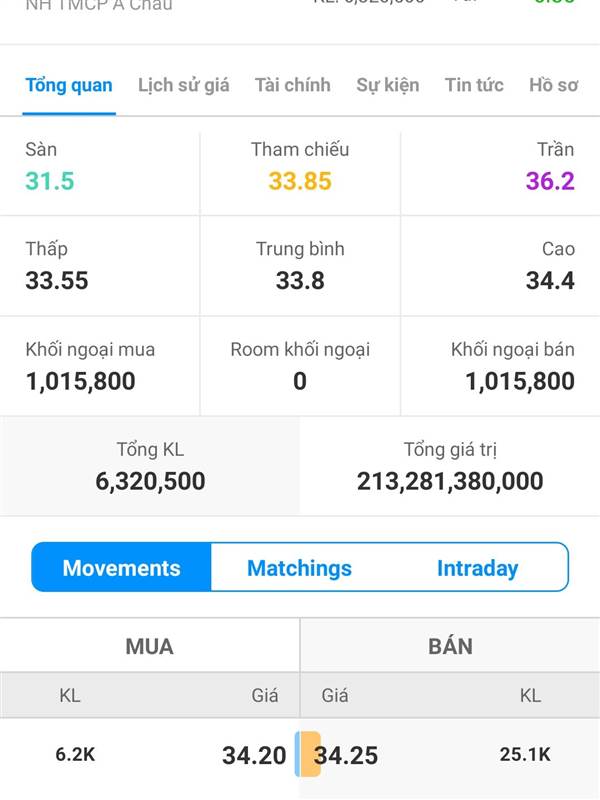Tap the Tổng KL value 6,320,500
This screenshot has width=600, height=800.
(x=151, y=481)
